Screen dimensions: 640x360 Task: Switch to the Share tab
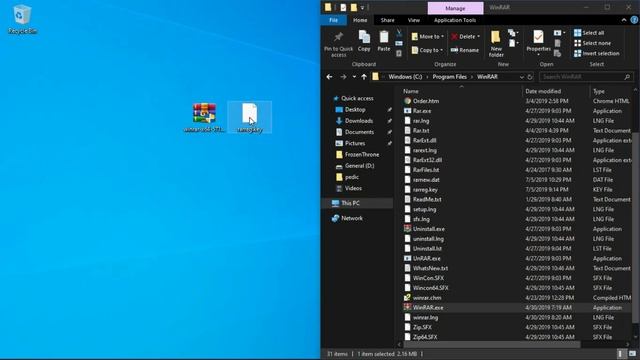[387, 20]
